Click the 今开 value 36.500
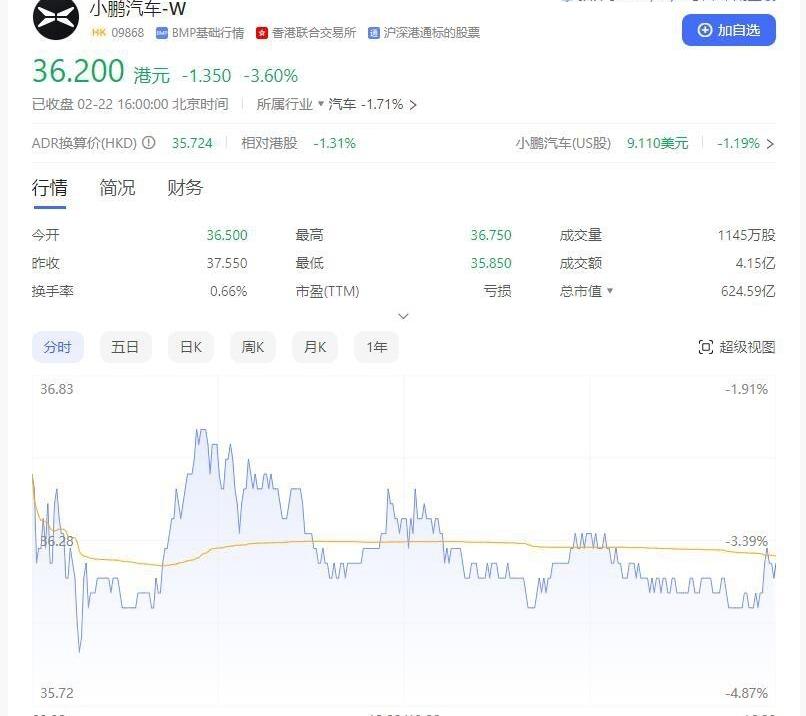Screen dimensions: 806x716 (x=227, y=235)
